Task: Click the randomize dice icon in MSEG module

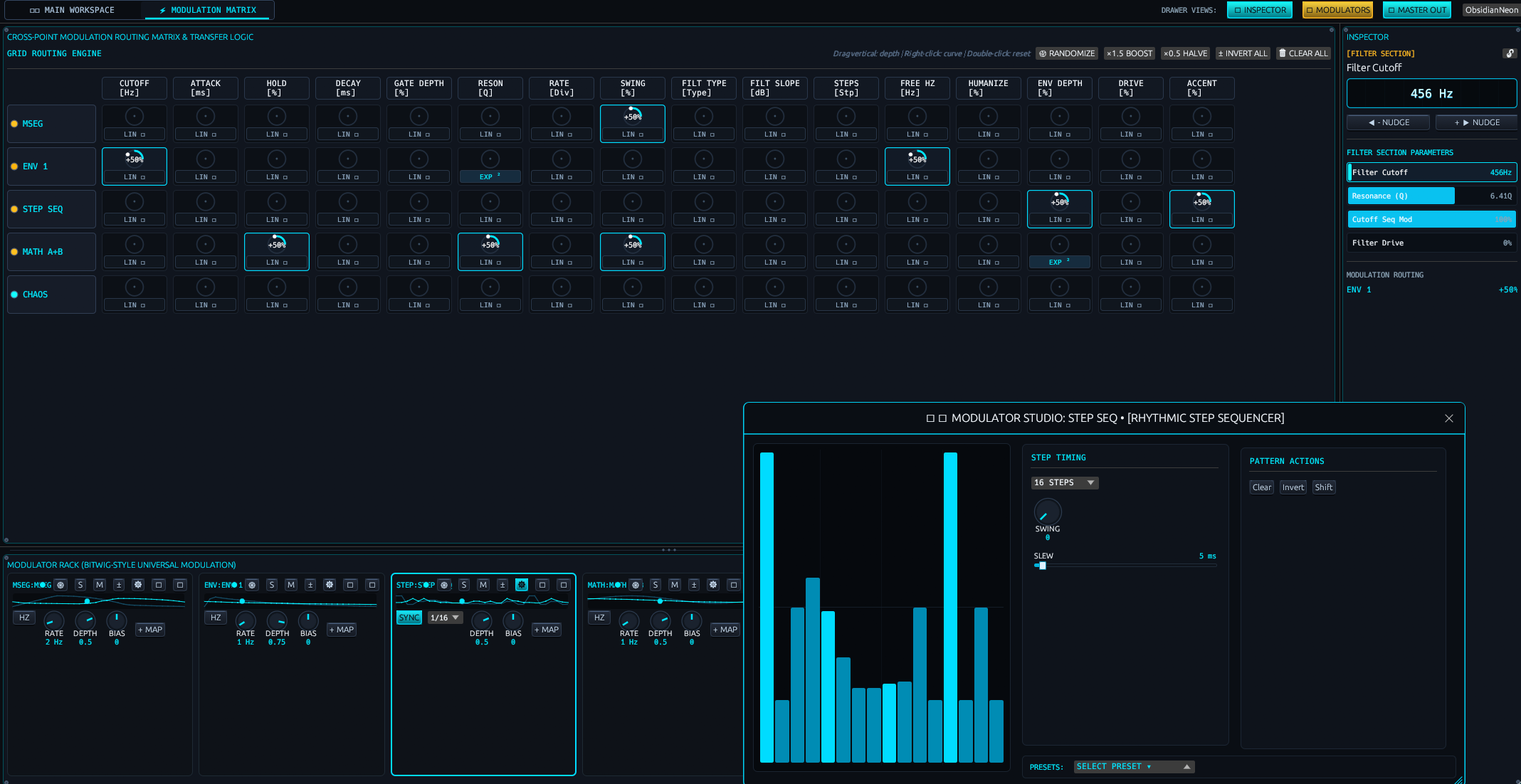Action: click(61, 585)
